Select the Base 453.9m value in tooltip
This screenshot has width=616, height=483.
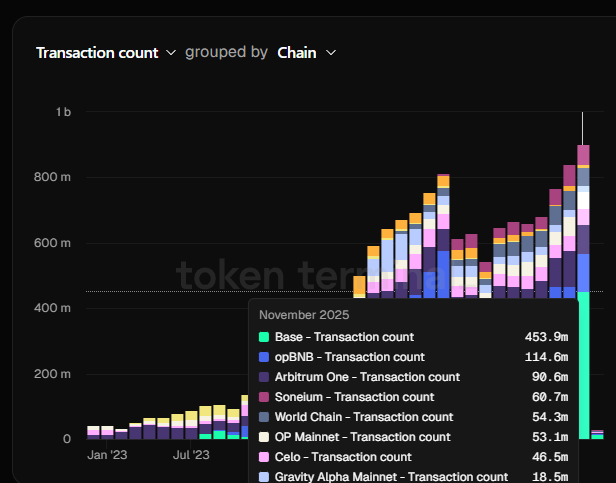(x=546, y=337)
